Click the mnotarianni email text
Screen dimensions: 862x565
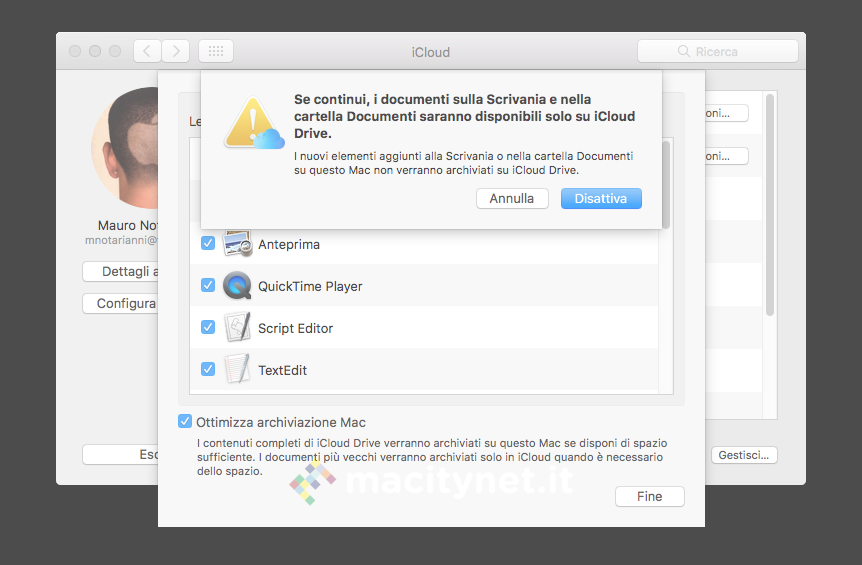point(121,240)
